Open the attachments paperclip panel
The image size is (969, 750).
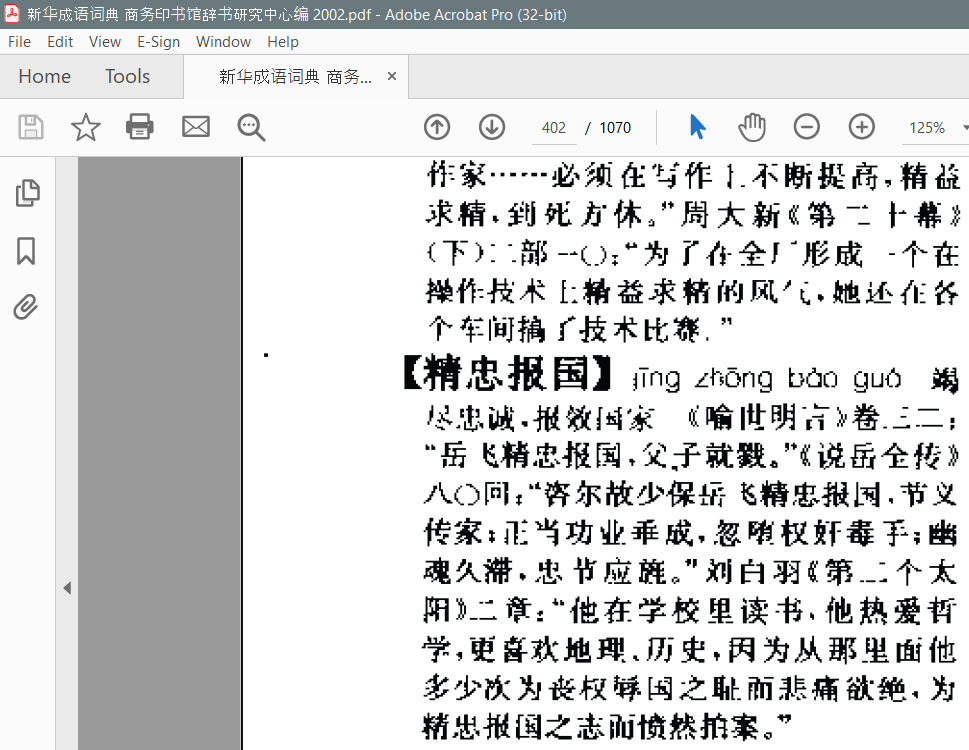pos(27,307)
